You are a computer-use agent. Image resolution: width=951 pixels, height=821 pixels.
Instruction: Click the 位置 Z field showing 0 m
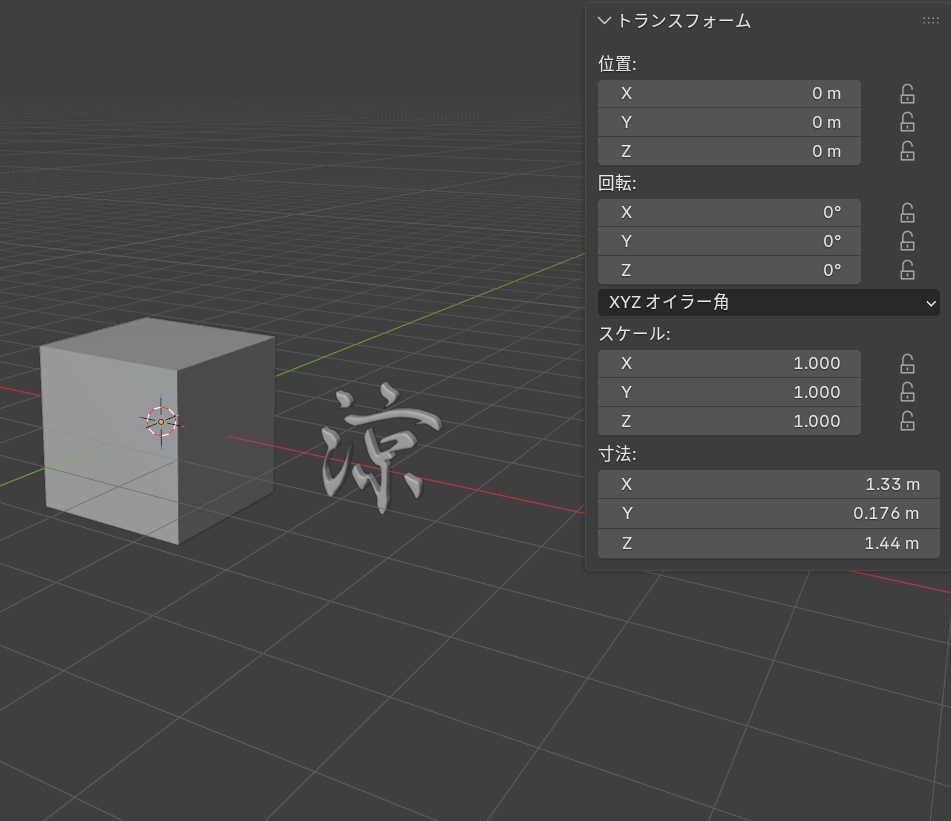point(729,151)
